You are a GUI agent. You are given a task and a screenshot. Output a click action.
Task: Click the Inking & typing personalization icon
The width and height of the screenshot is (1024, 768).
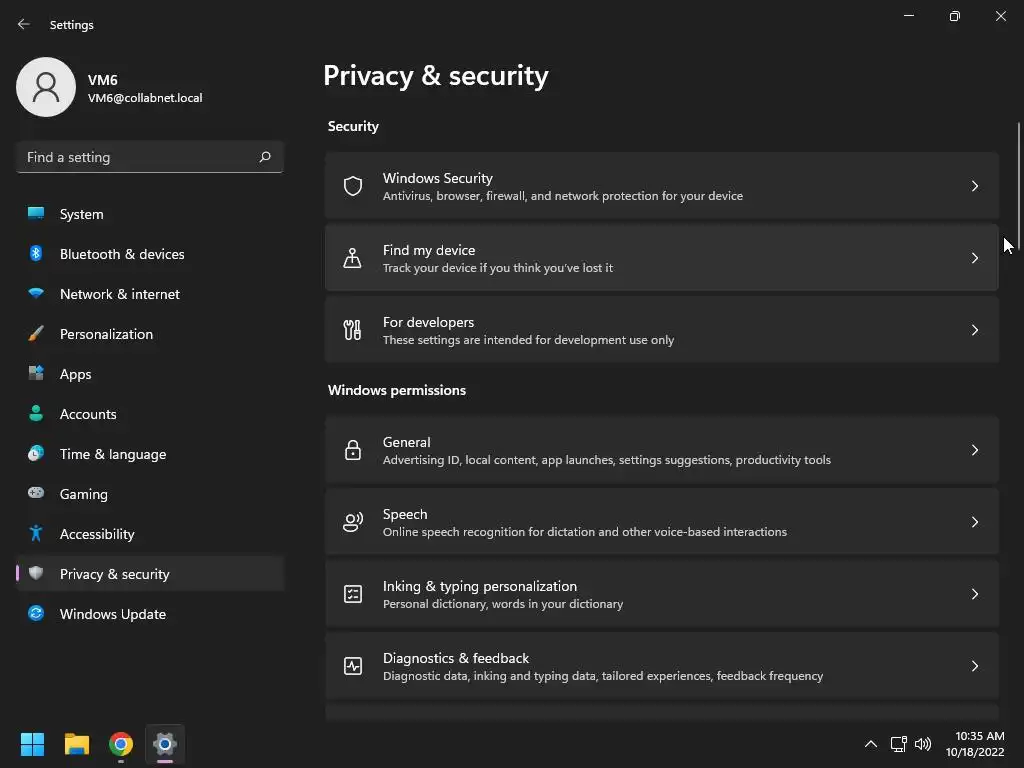coord(353,594)
